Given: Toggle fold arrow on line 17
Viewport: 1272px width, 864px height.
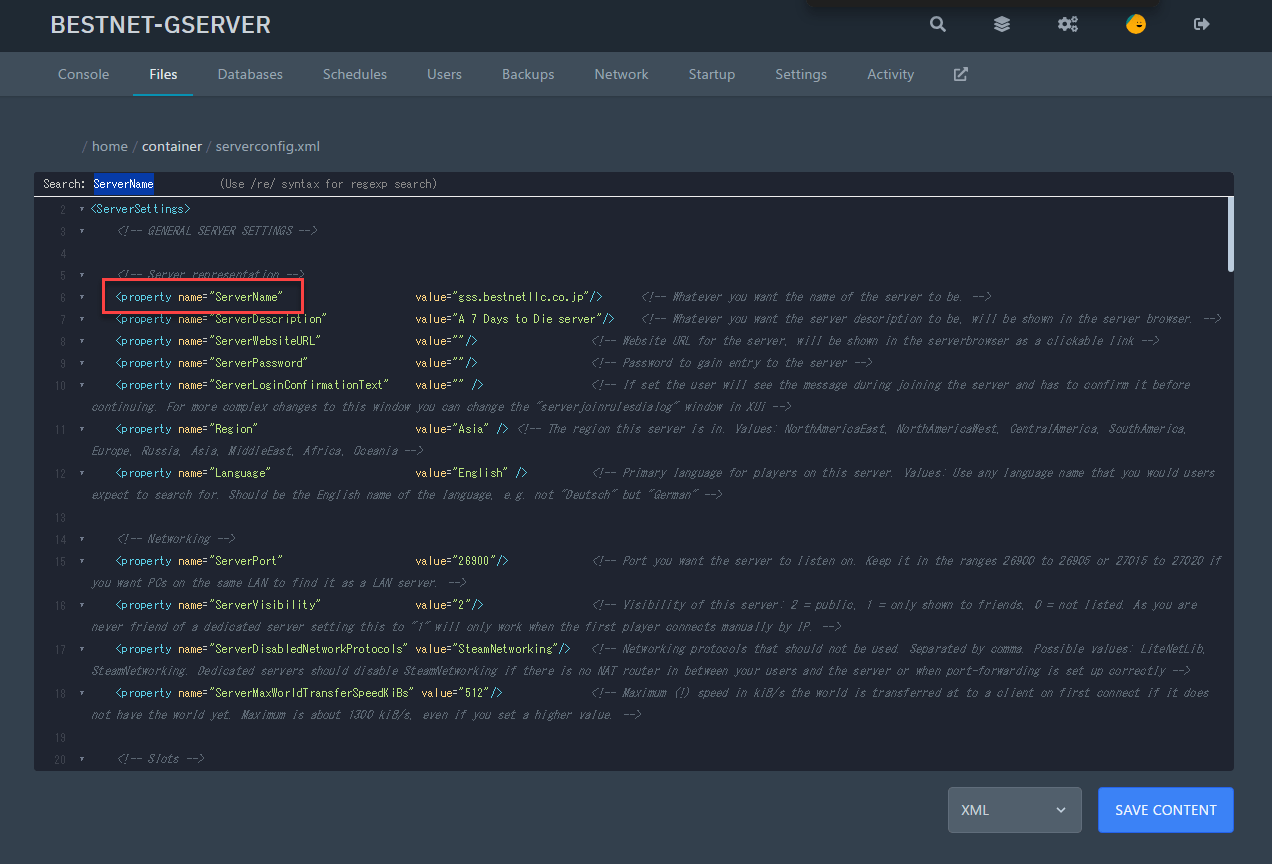Looking at the screenshot, I should point(82,649).
